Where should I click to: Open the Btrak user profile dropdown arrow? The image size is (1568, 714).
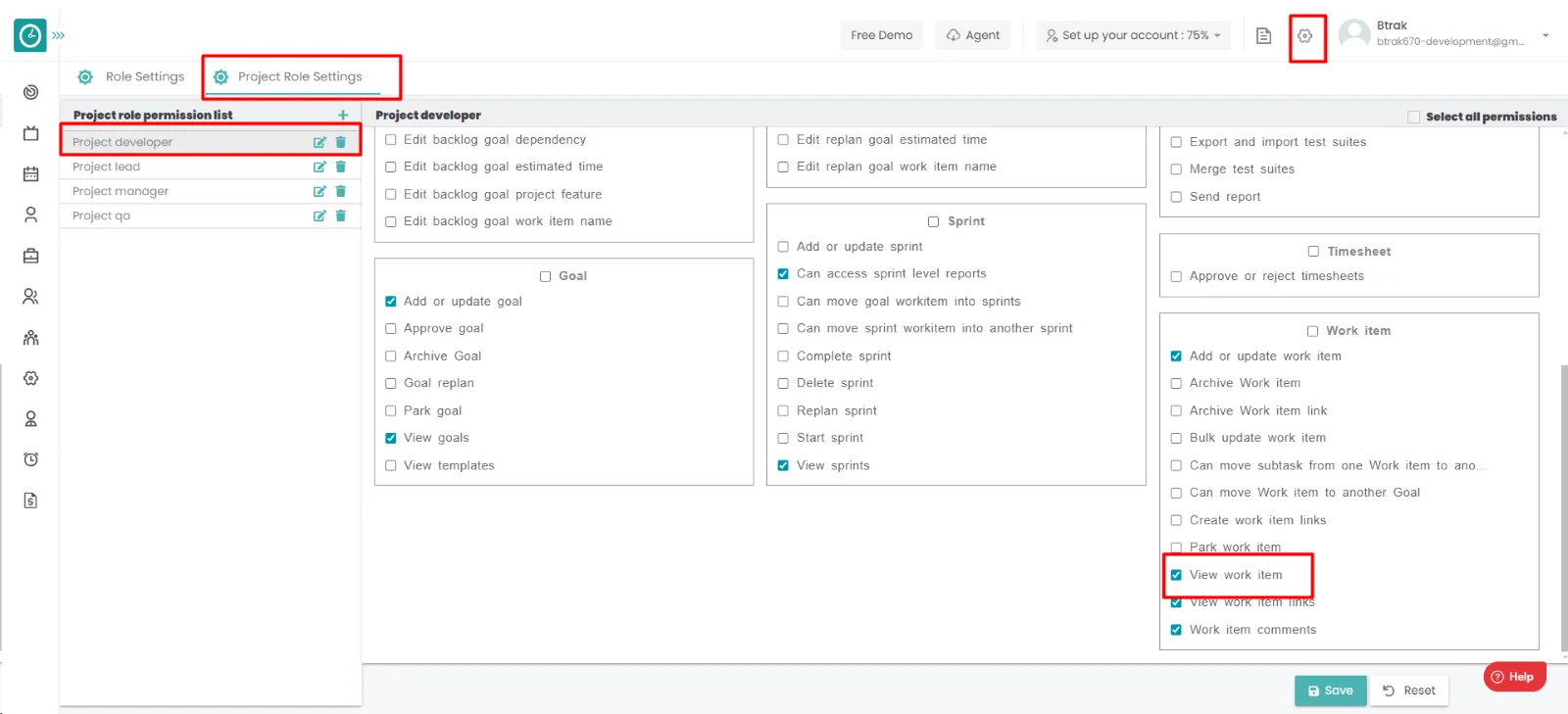pyautogui.click(x=1545, y=35)
